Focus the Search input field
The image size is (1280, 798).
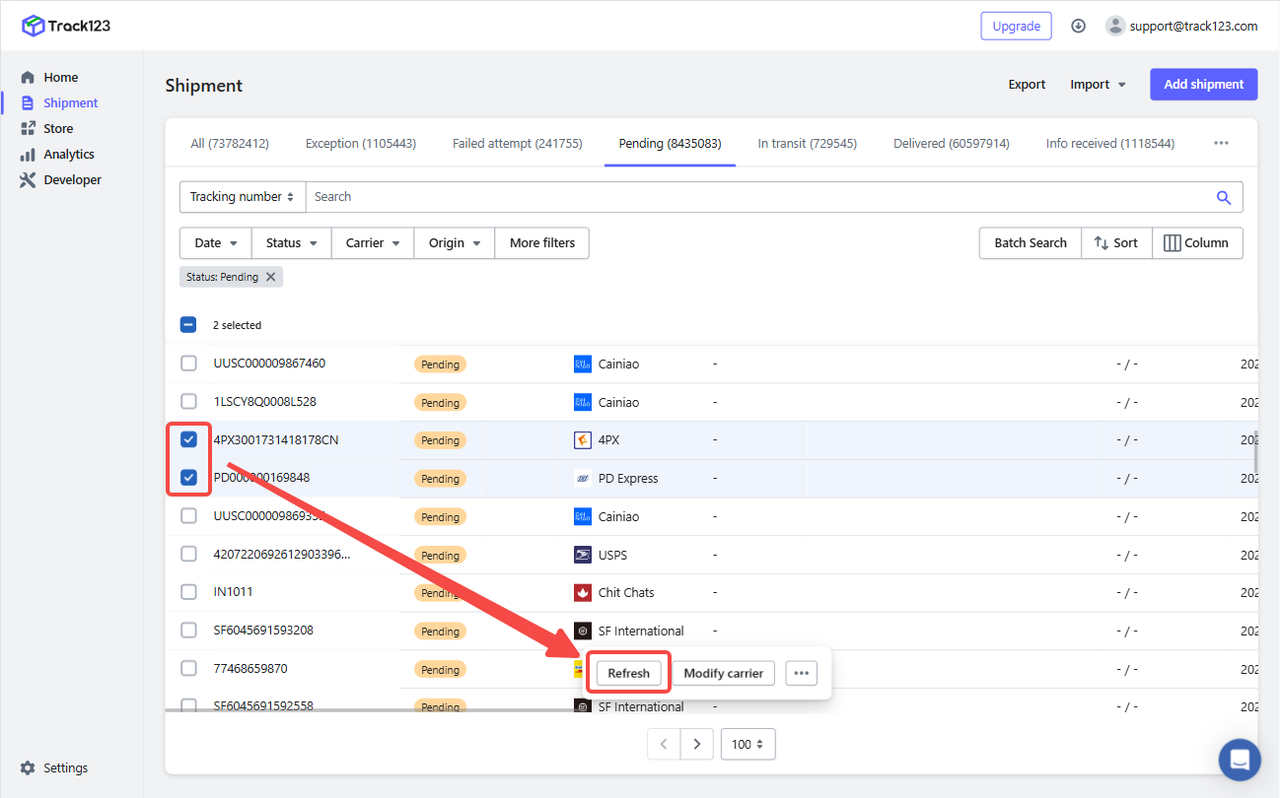[x=759, y=197]
